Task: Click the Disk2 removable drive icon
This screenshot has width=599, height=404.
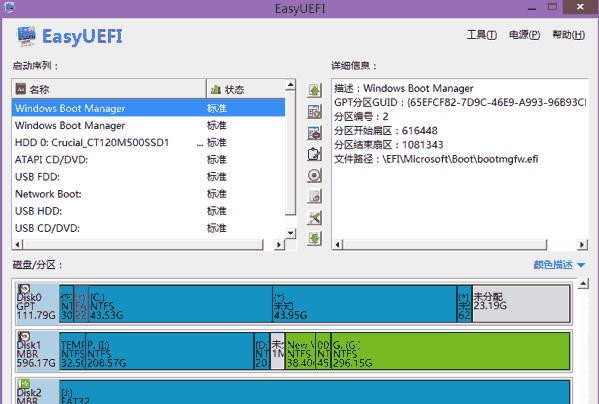Action: tap(24, 384)
